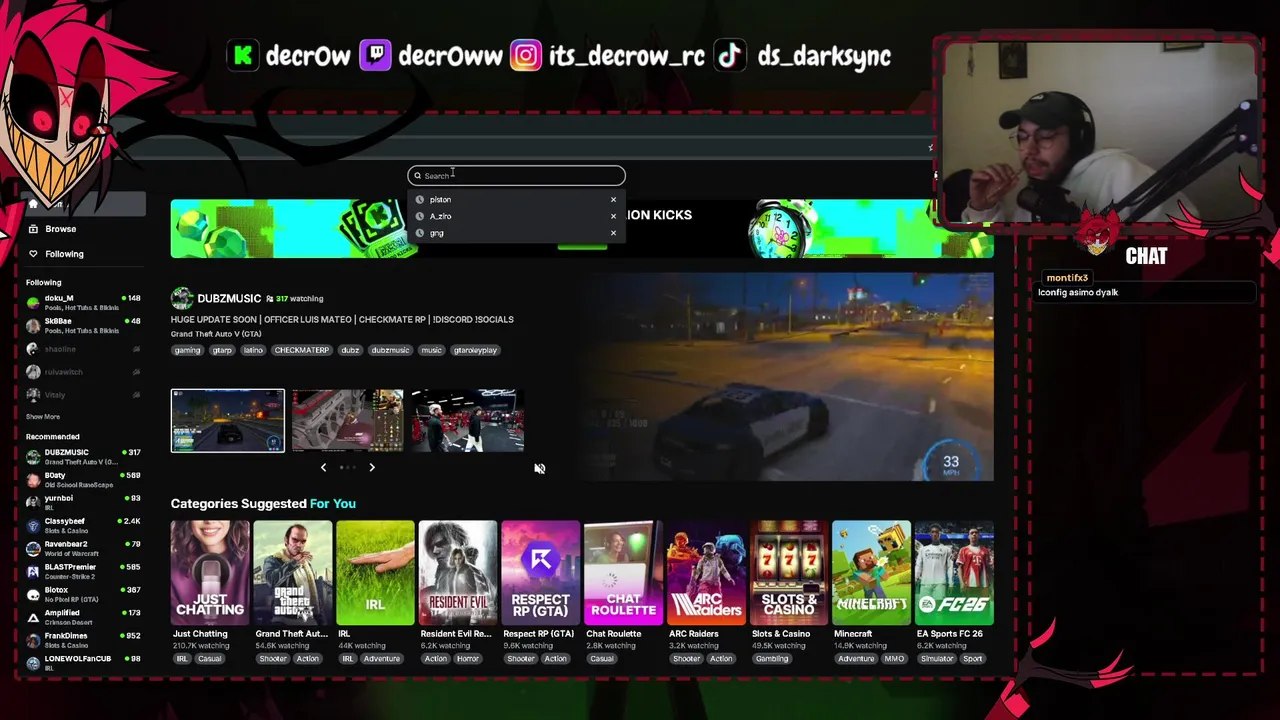The width and height of the screenshot is (1280, 720).
Task: Open Minecraft category card
Action: click(x=871, y=572)
